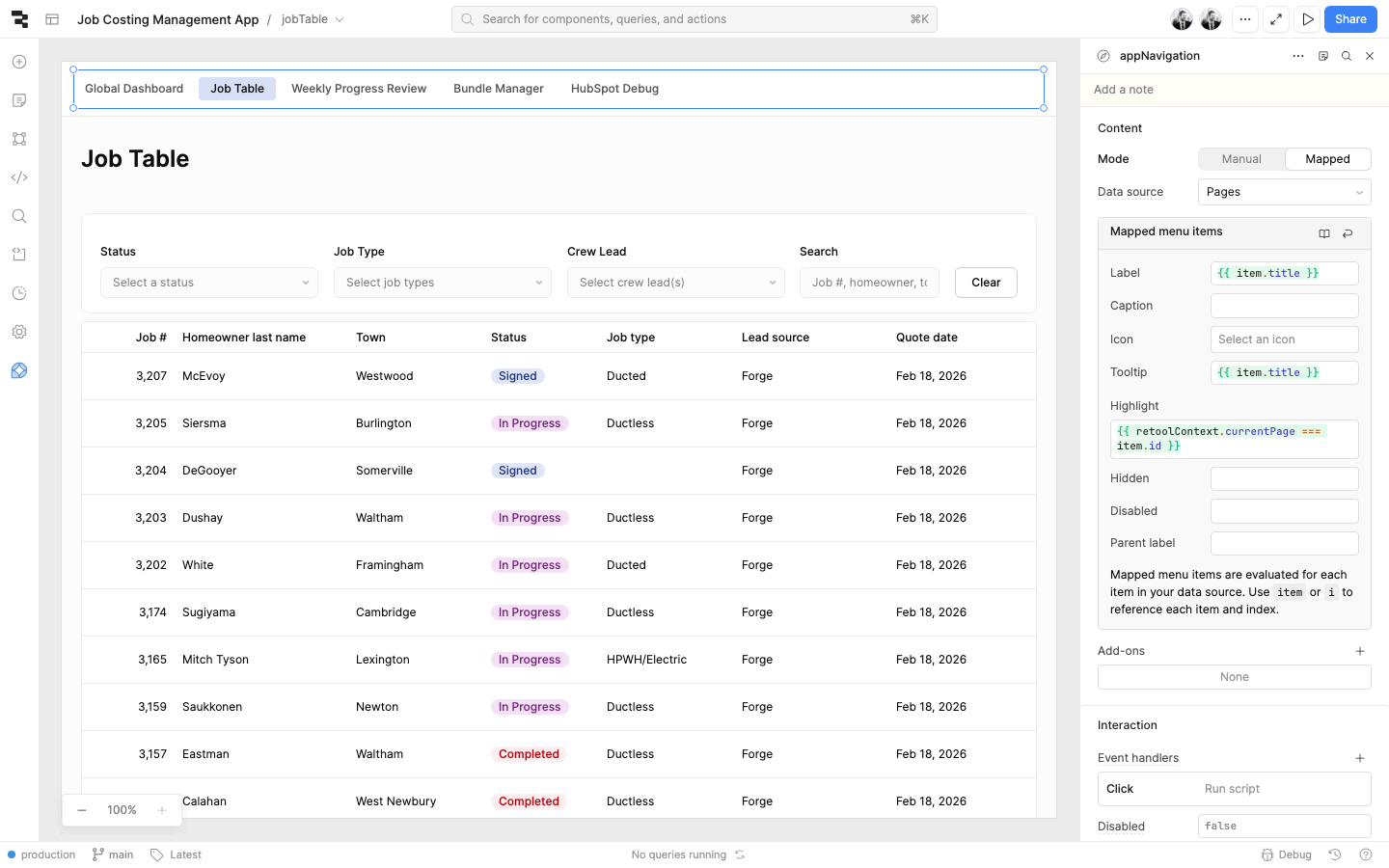Open the Debug panel in status bar

click(1287, 854)
